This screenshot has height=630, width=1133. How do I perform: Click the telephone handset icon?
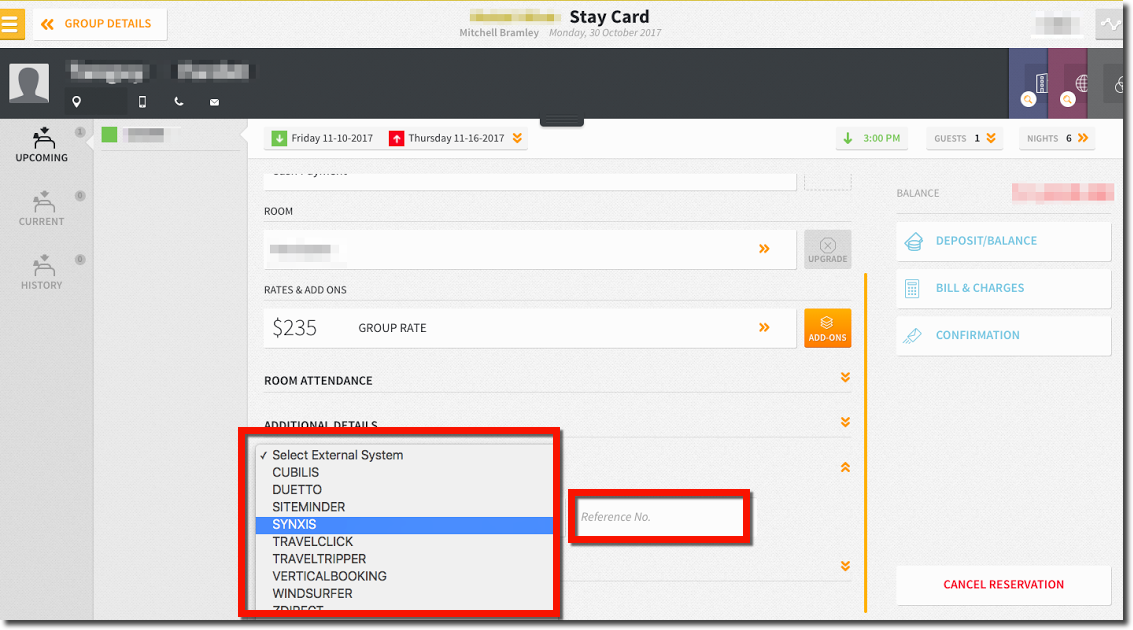pyautogui.click(x=178, y=102)
